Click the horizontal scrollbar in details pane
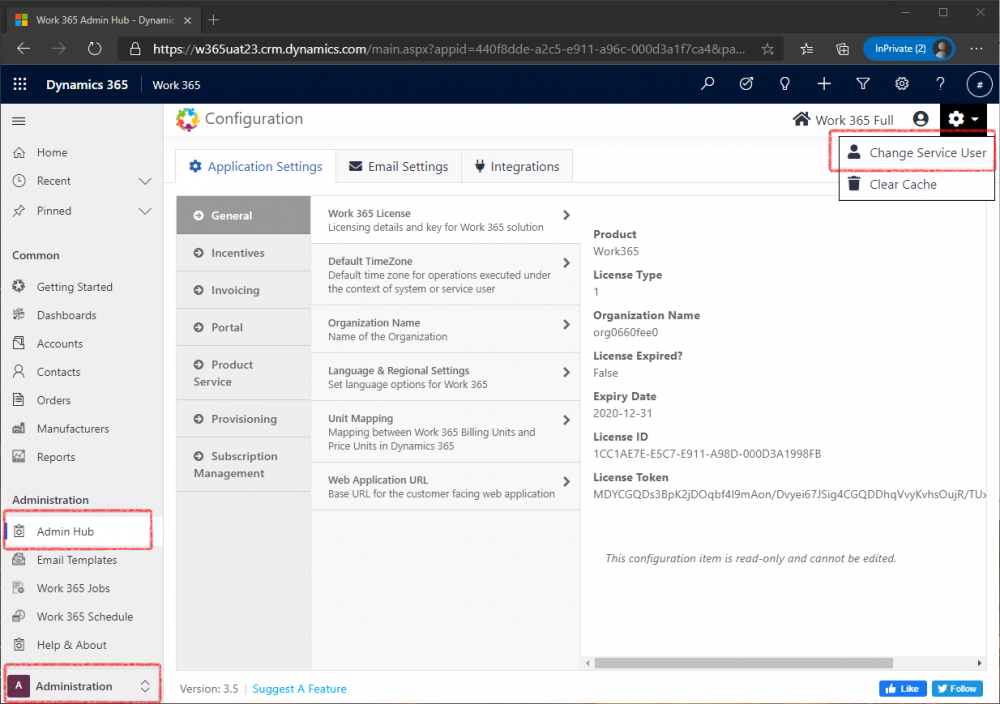Image resolution: width=1000 pixels, height=704 pixels. click(x=743, y=663)
